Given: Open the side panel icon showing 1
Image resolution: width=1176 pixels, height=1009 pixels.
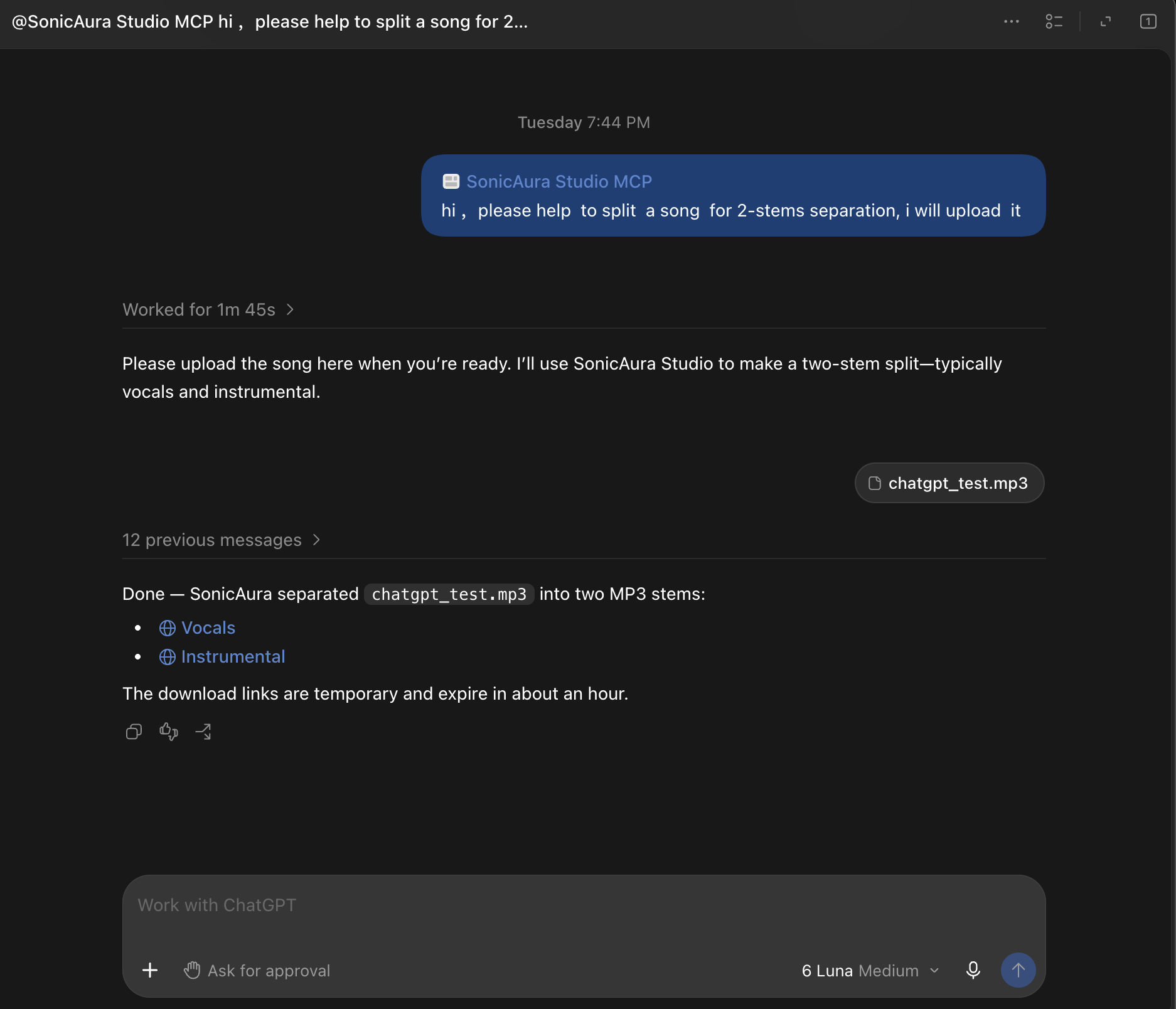Looking at the screenshot, I should [1148, 21].
